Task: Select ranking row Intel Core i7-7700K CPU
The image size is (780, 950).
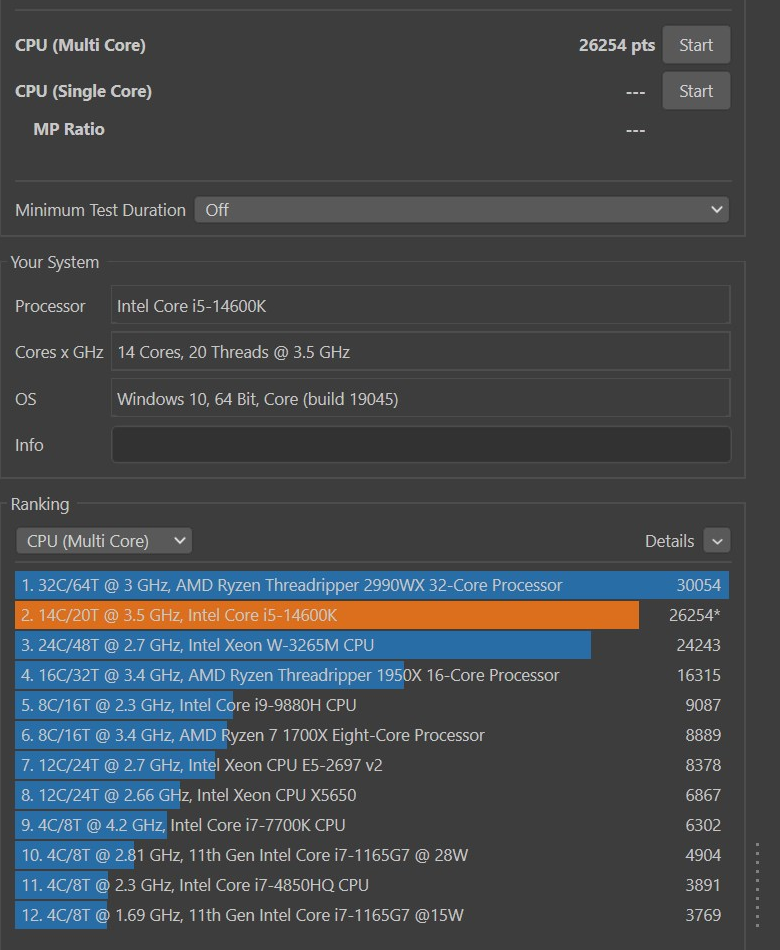Action: (372, 825)
